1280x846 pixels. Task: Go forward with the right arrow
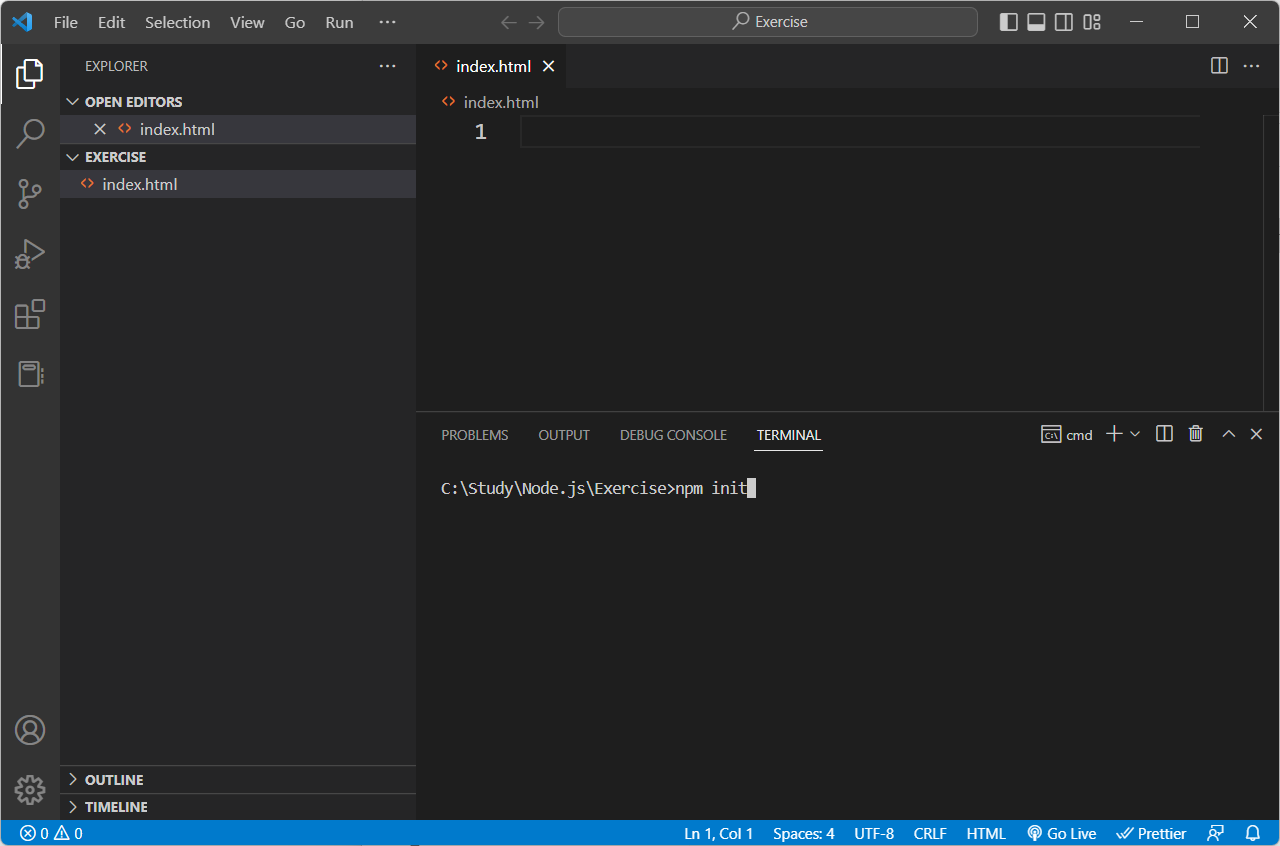click(537, 22)
